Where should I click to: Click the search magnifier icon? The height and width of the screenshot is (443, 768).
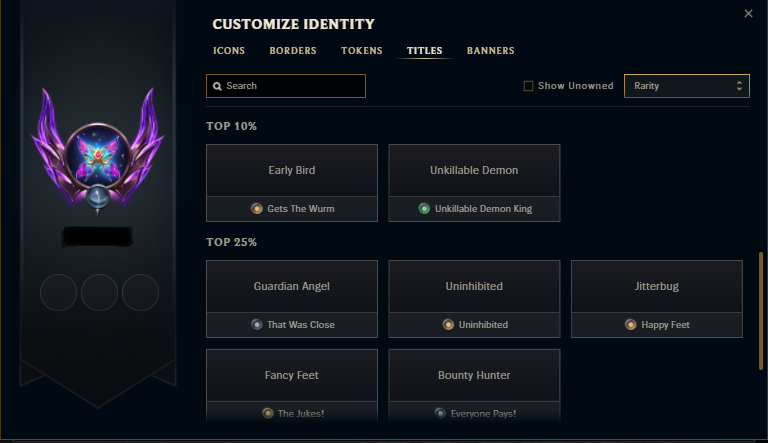217,86
